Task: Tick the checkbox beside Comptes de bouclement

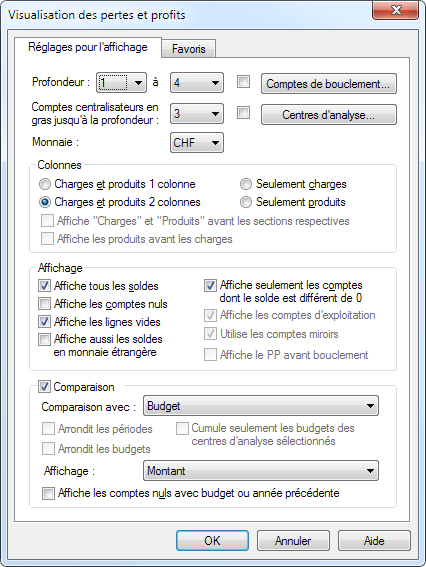Action: click(243, 82)
